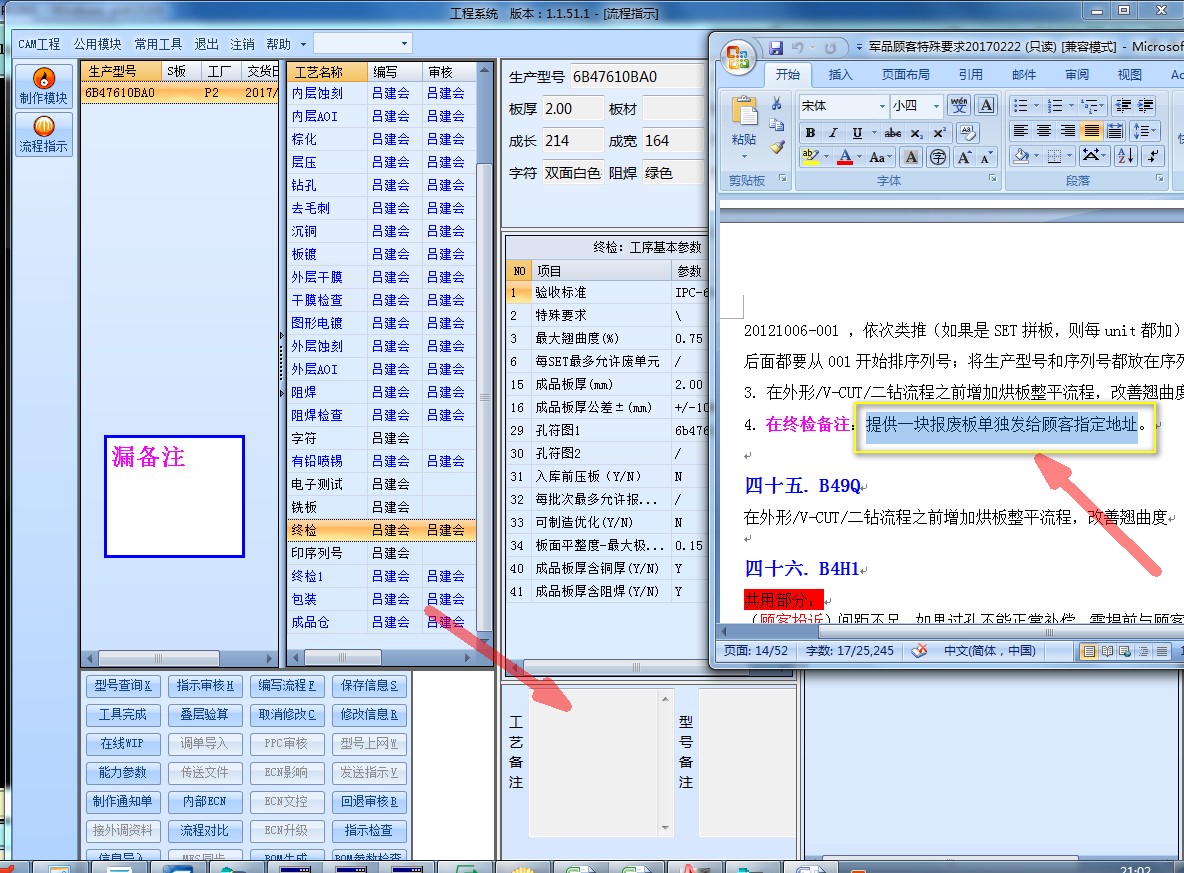Click the Undo icon in Word
Screen dimensions: 1184x873
[797, 48]
